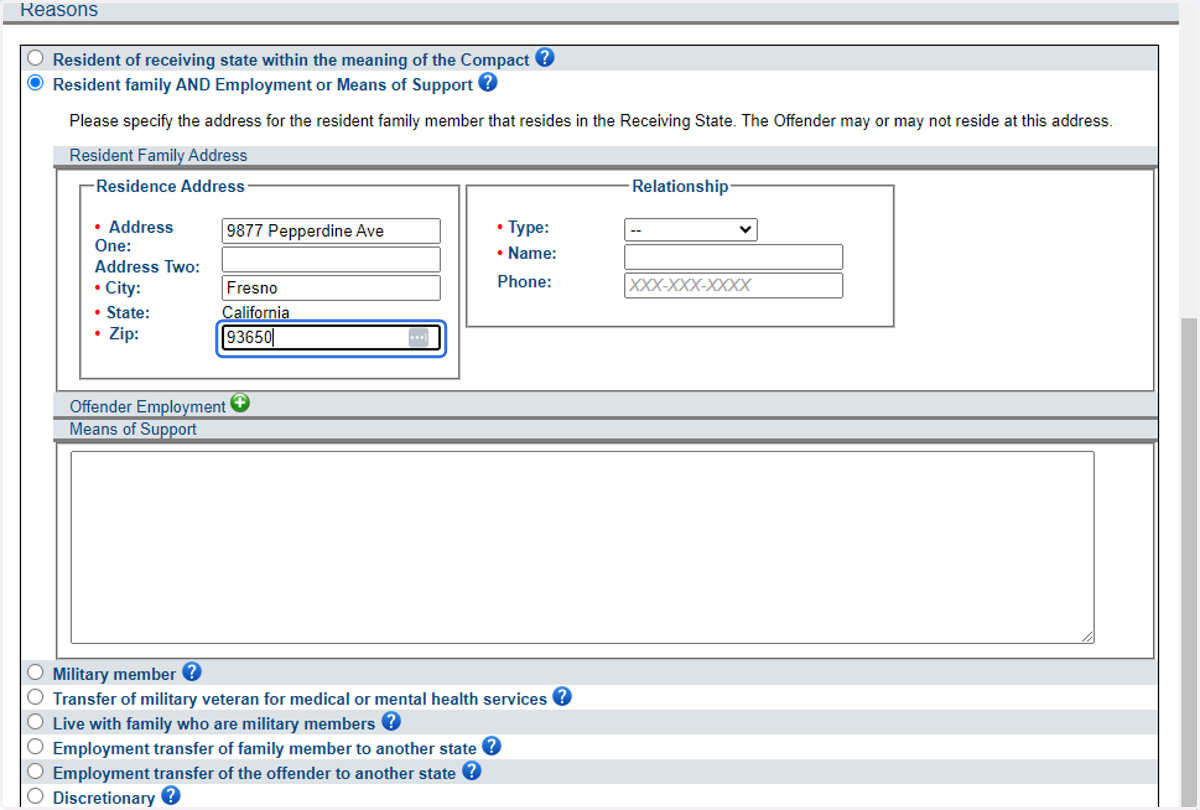Select Employment transfer of family member option
The height and width of the screenshot is (810, 1200).
point(36,746)
